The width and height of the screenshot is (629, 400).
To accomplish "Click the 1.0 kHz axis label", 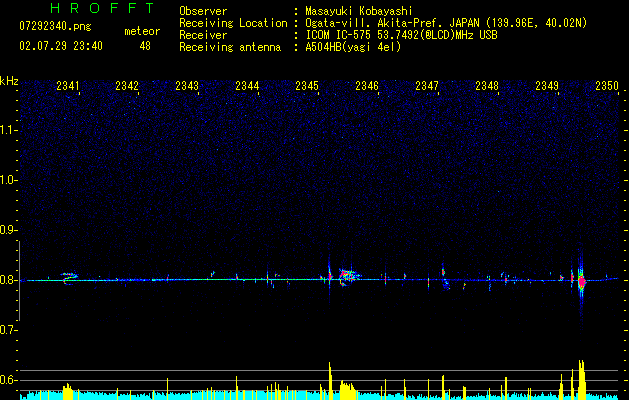I will [x=8, y=180].
